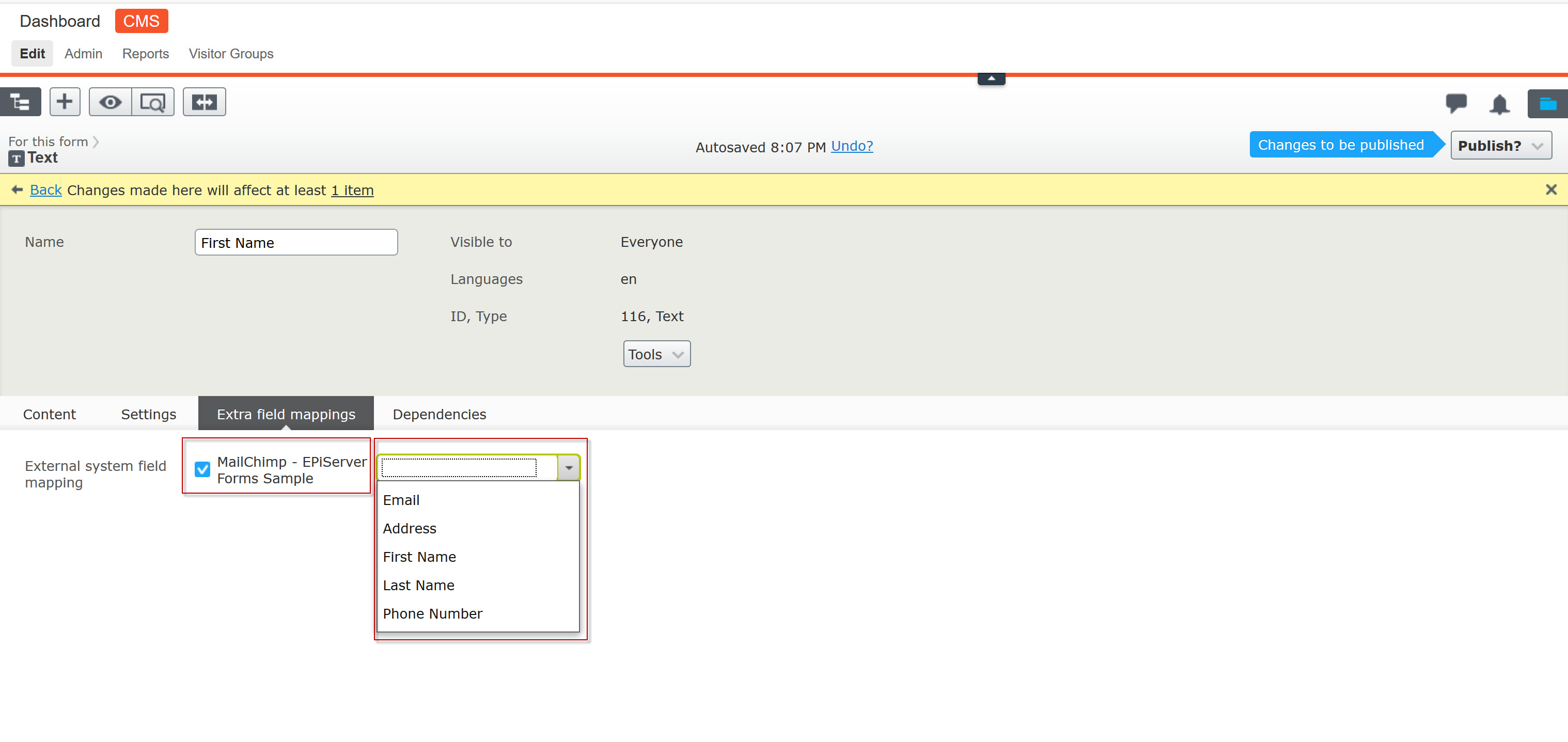Uncheck the MailChimp EPiServer Forms Sample checkbox
The width and height of the screenshot is (1568, 742).
(202, 469)
